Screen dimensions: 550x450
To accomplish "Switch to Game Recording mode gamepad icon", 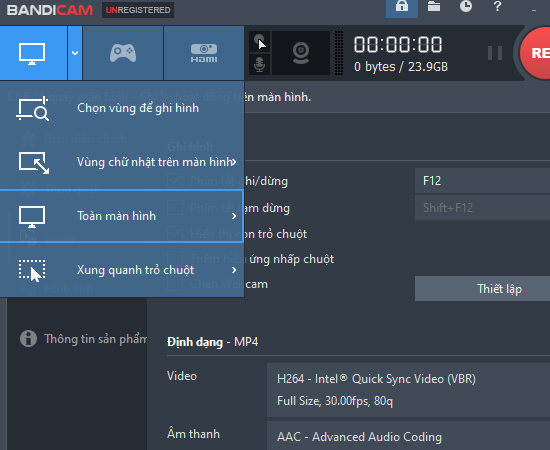I will (x=123, y=53).
